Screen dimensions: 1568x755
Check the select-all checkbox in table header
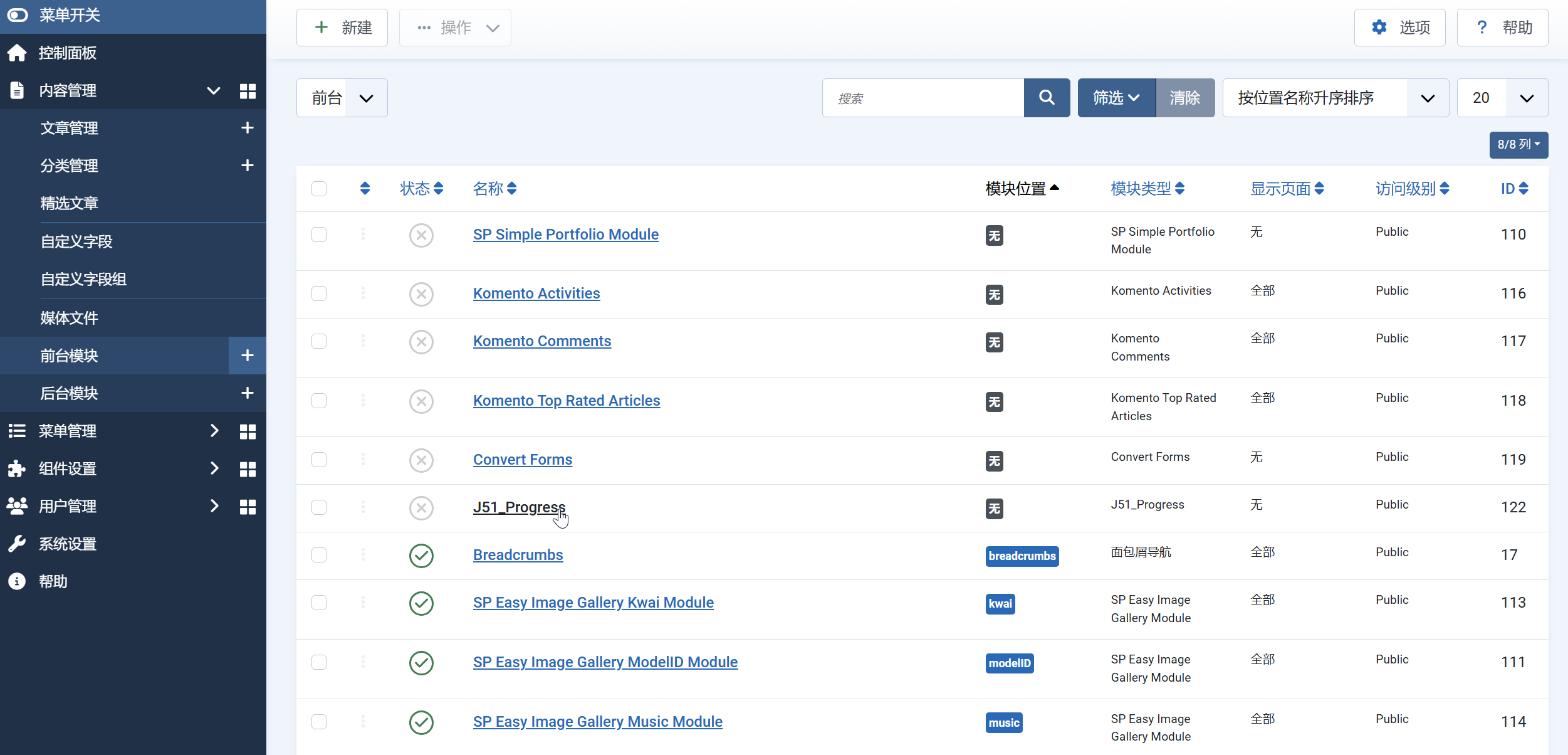pos(319,189)
